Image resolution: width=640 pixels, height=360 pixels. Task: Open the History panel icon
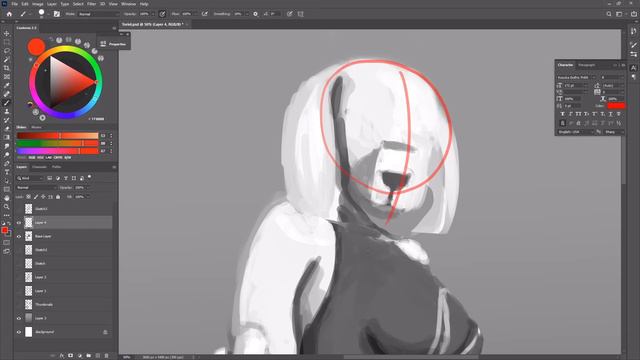coord(633,31)
